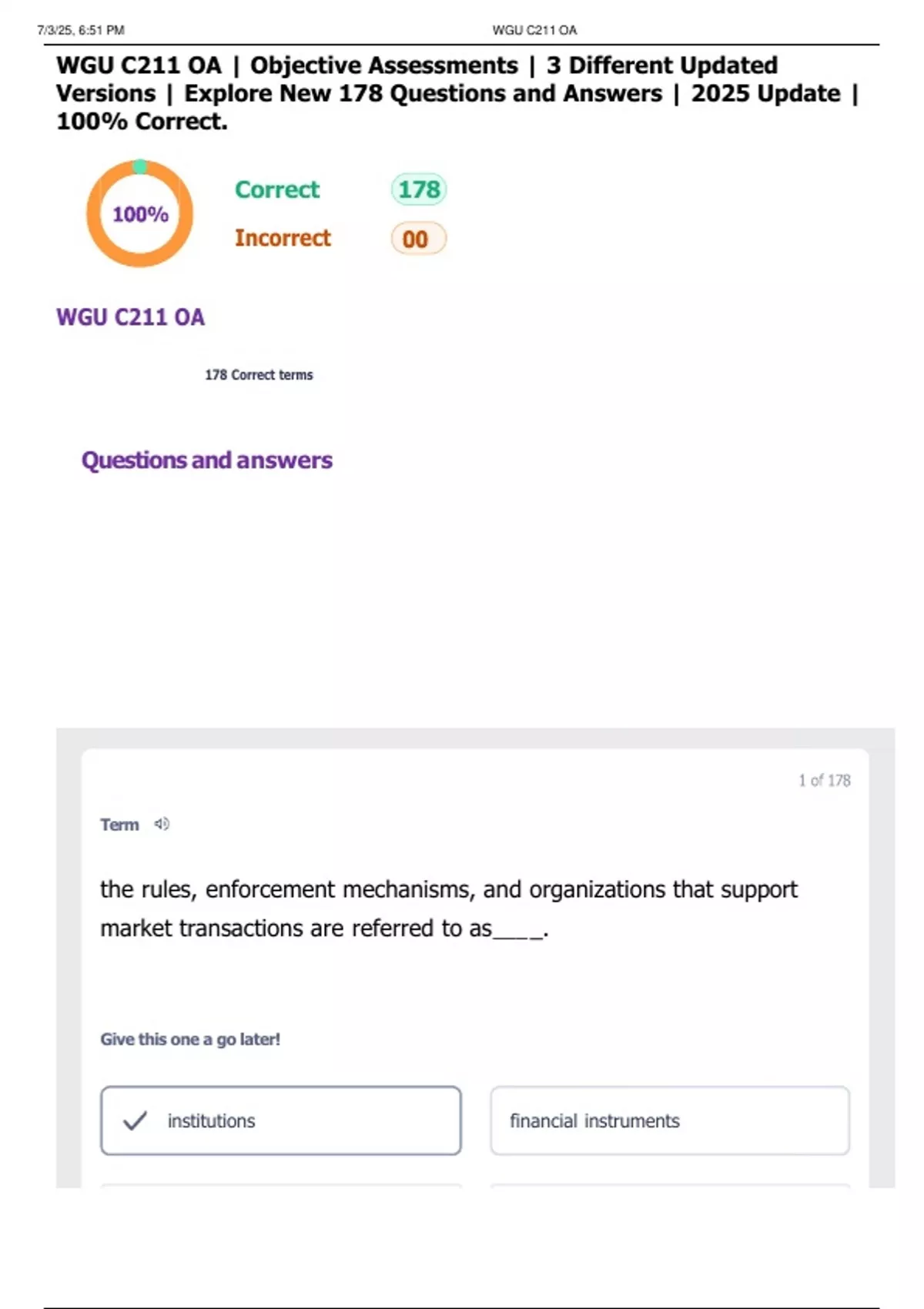Click the audio speaker icon beside Term
The height and width of the screenshot is (1309, 924).
[162, 824]
